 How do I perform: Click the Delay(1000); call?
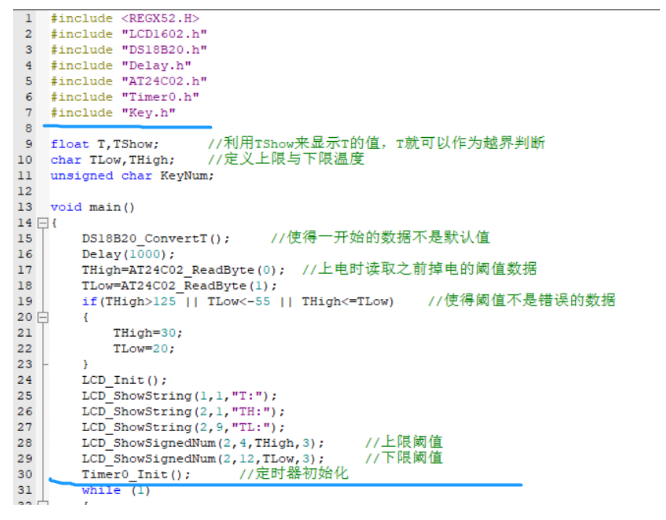pos(128,254)
